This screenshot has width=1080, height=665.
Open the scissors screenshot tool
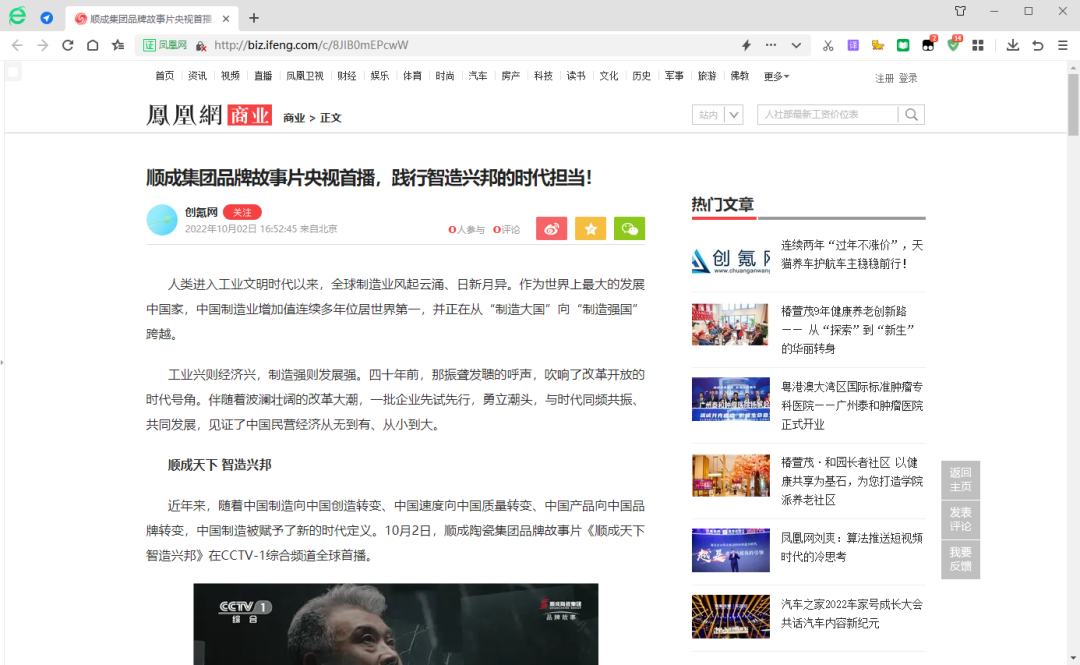click(x=828, y=45)
